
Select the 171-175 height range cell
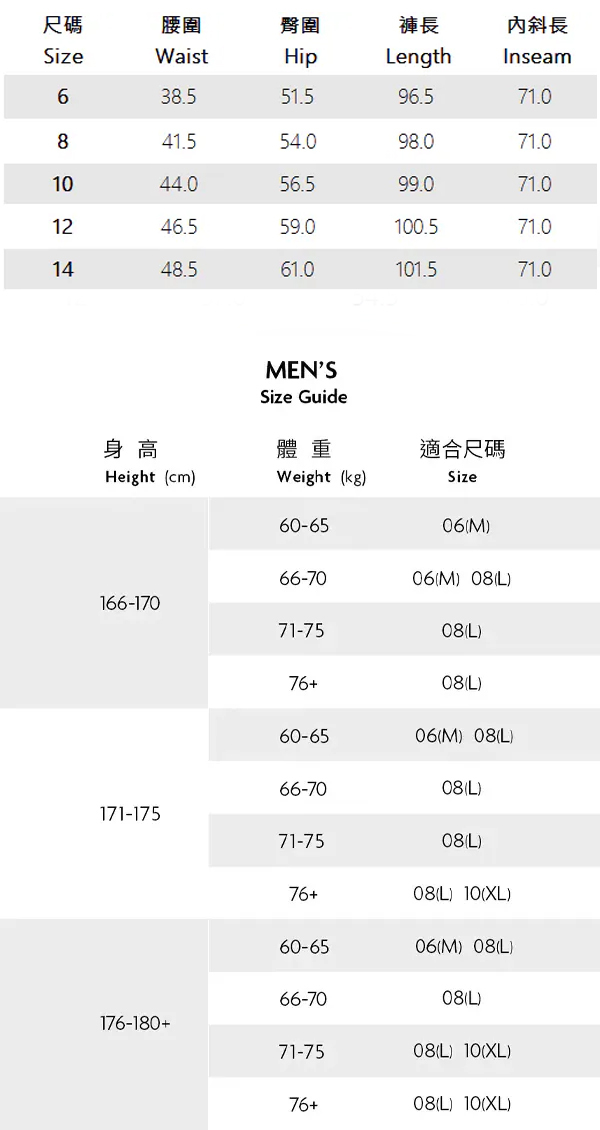tap(130, 814)
